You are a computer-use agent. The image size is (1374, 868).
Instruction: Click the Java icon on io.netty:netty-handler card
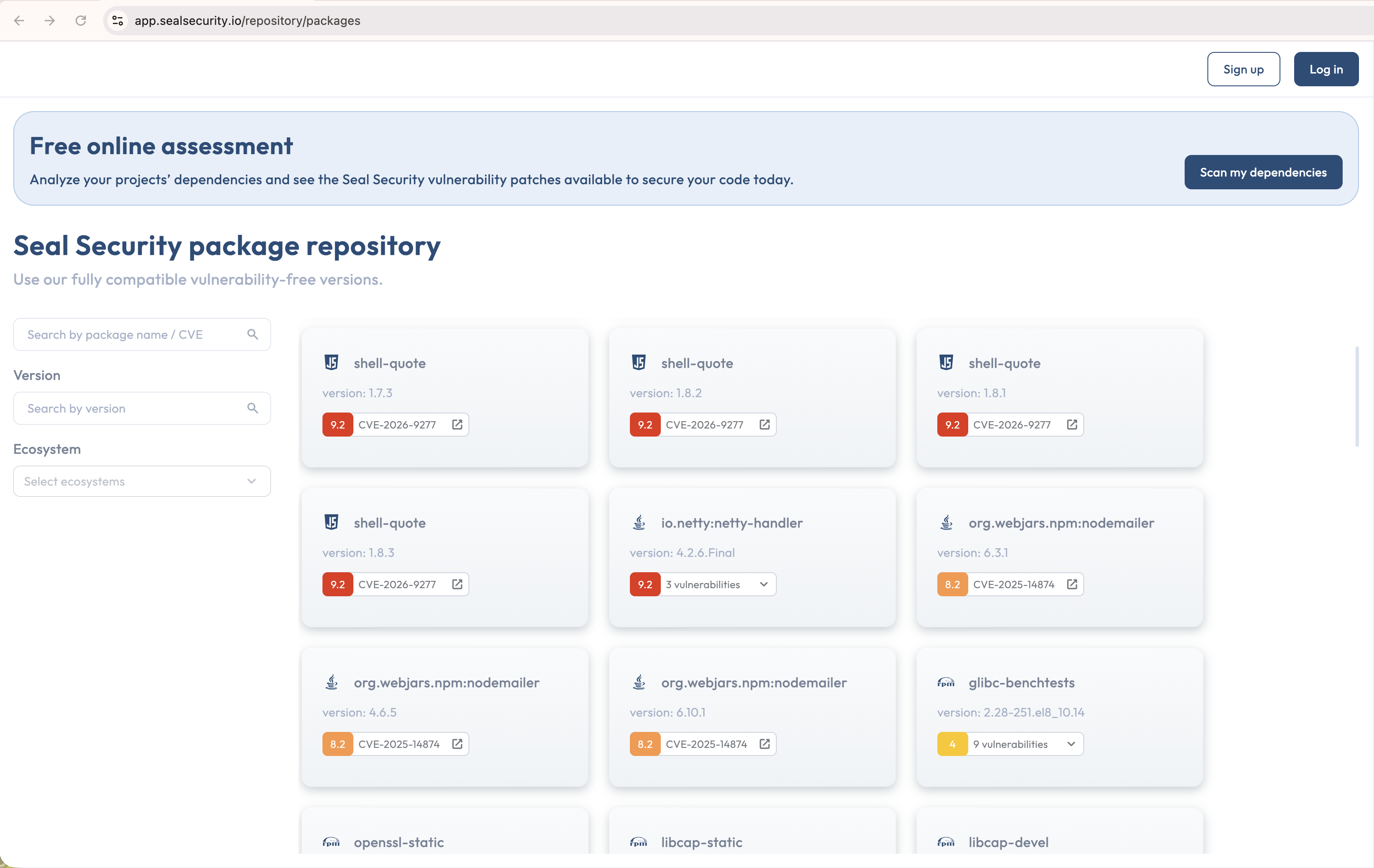639,522
